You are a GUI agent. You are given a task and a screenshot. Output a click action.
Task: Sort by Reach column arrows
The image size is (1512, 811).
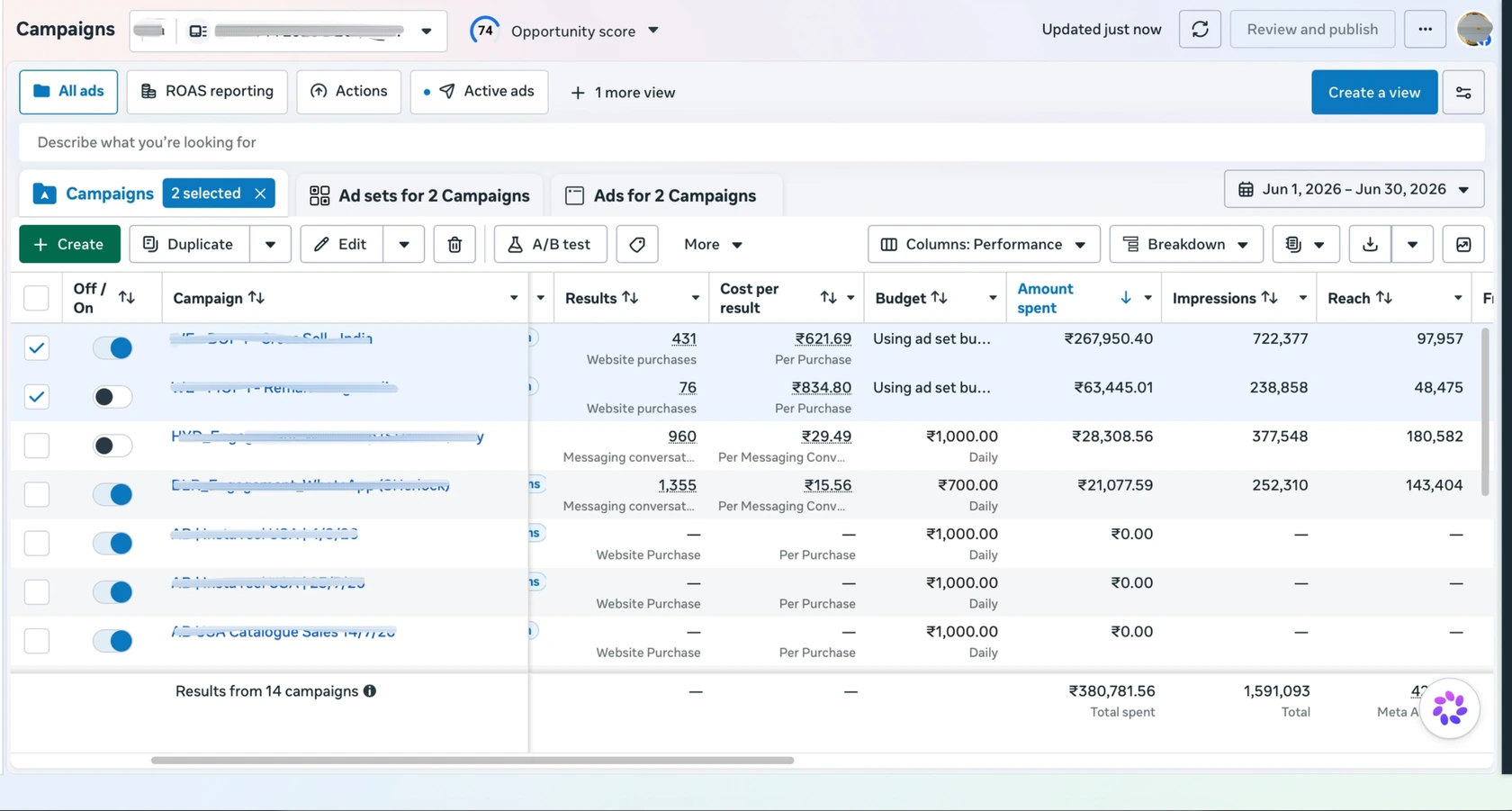pyautogui.click(x=1384, y=298)
